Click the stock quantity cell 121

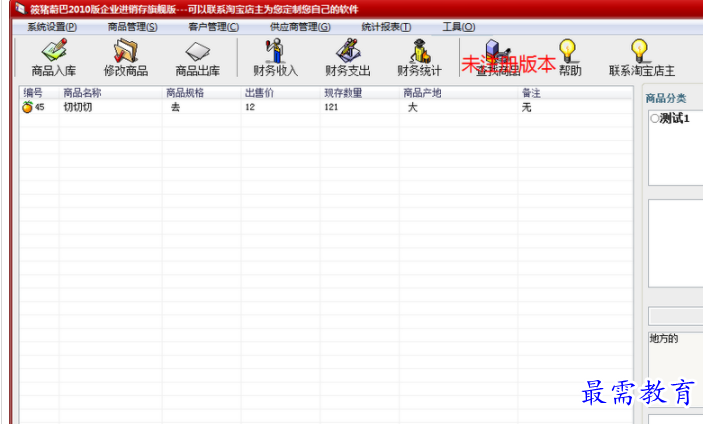pyautogui.click(x=331, y=107)
